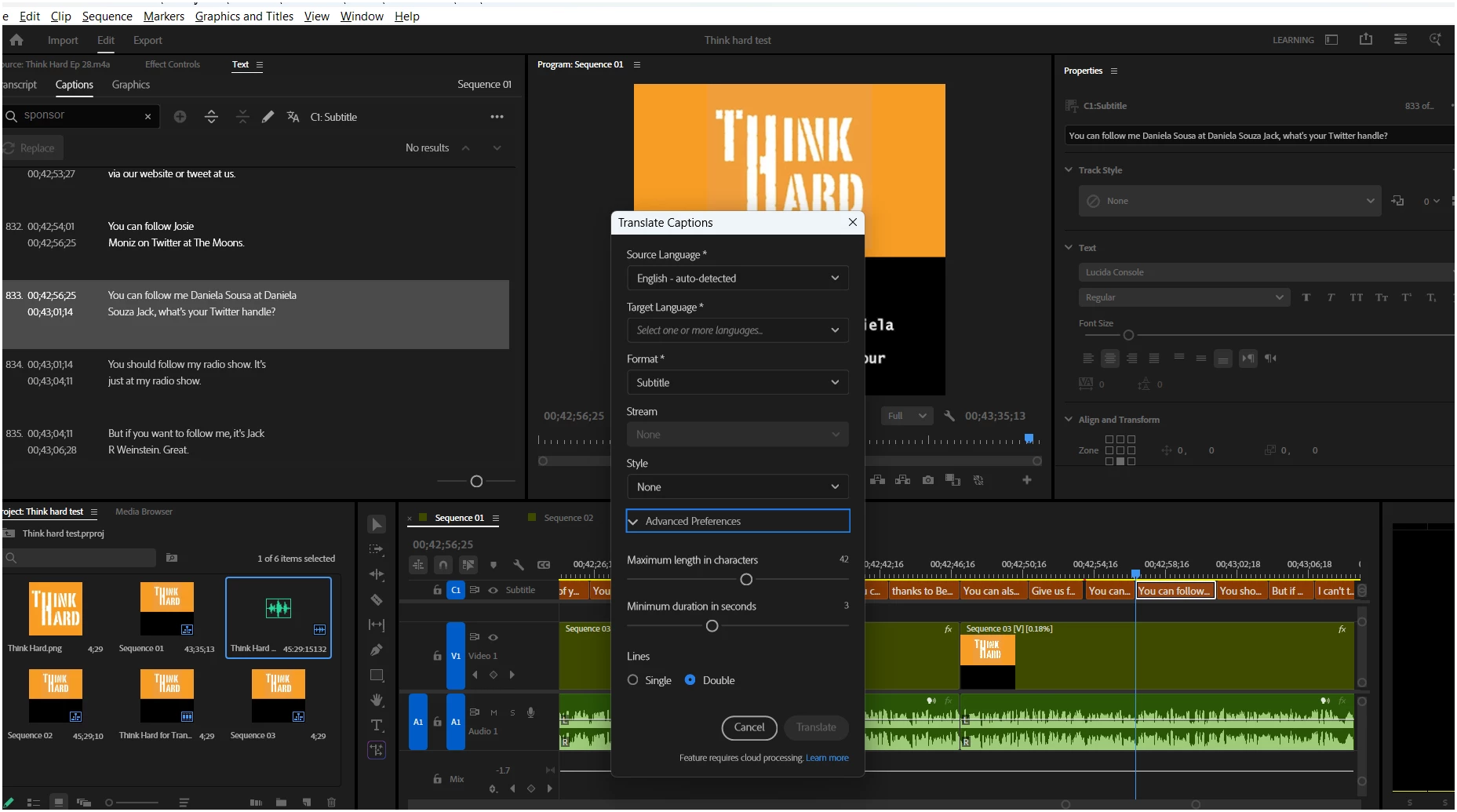Switch to the Effect Controls tab
1457x812 pixels.
pos(173,64)
